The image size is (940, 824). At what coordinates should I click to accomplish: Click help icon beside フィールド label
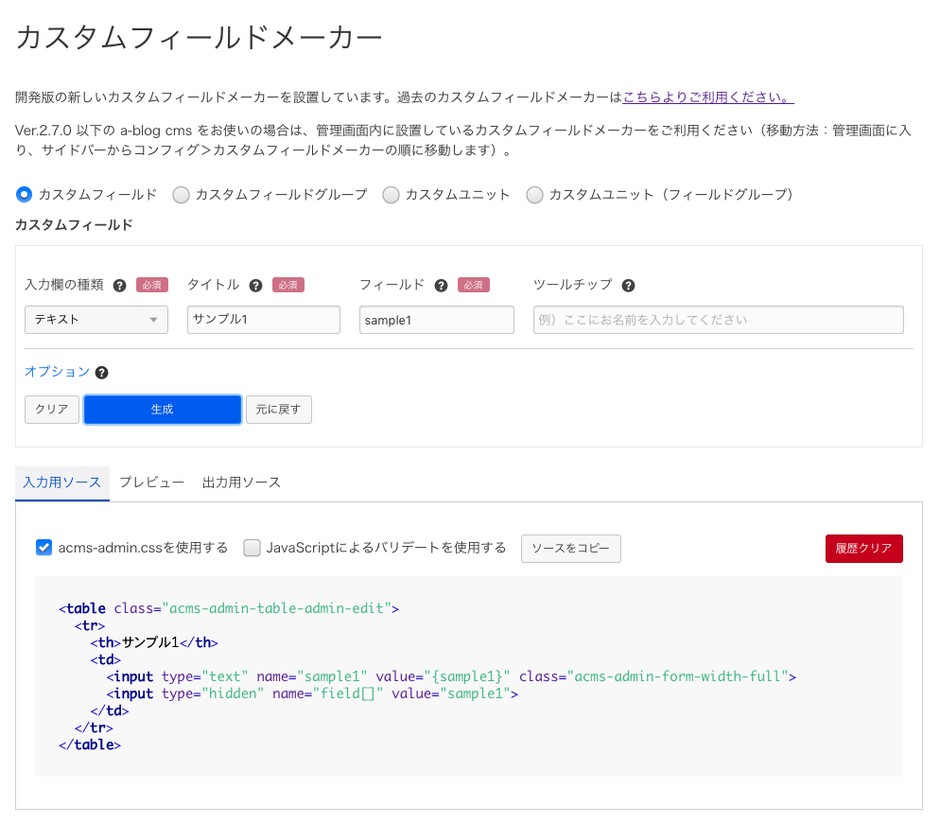(441, 285)
